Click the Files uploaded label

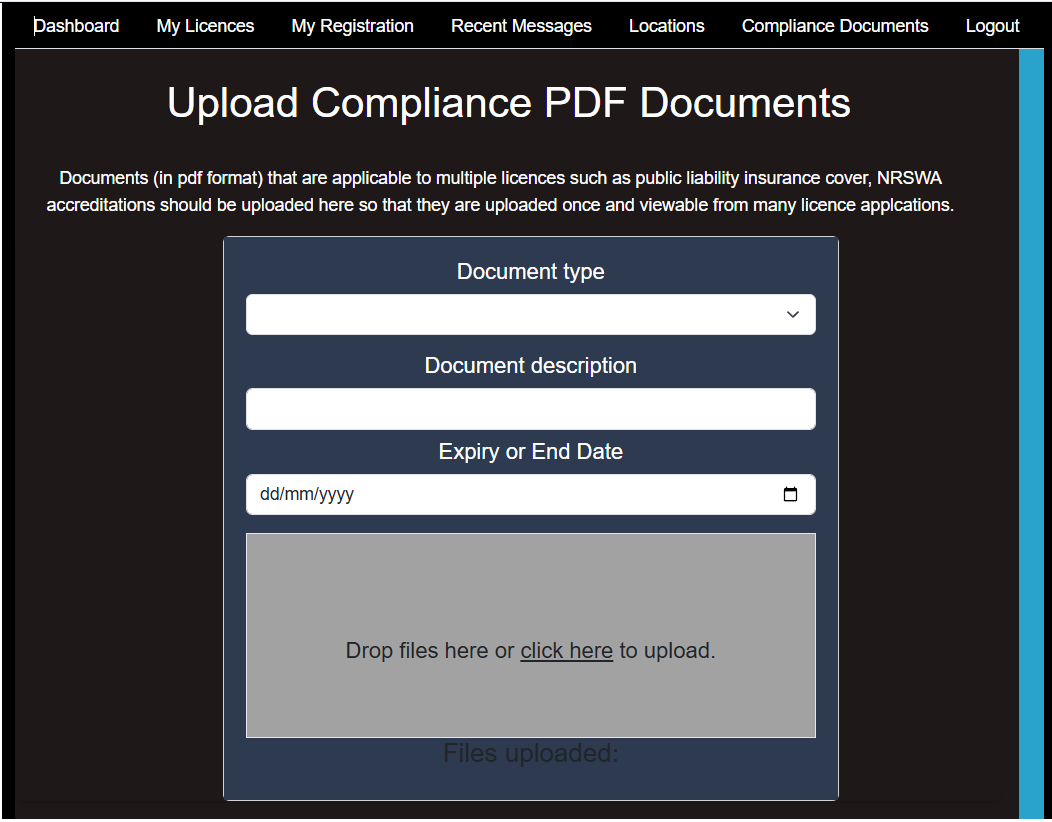(530, 753)
